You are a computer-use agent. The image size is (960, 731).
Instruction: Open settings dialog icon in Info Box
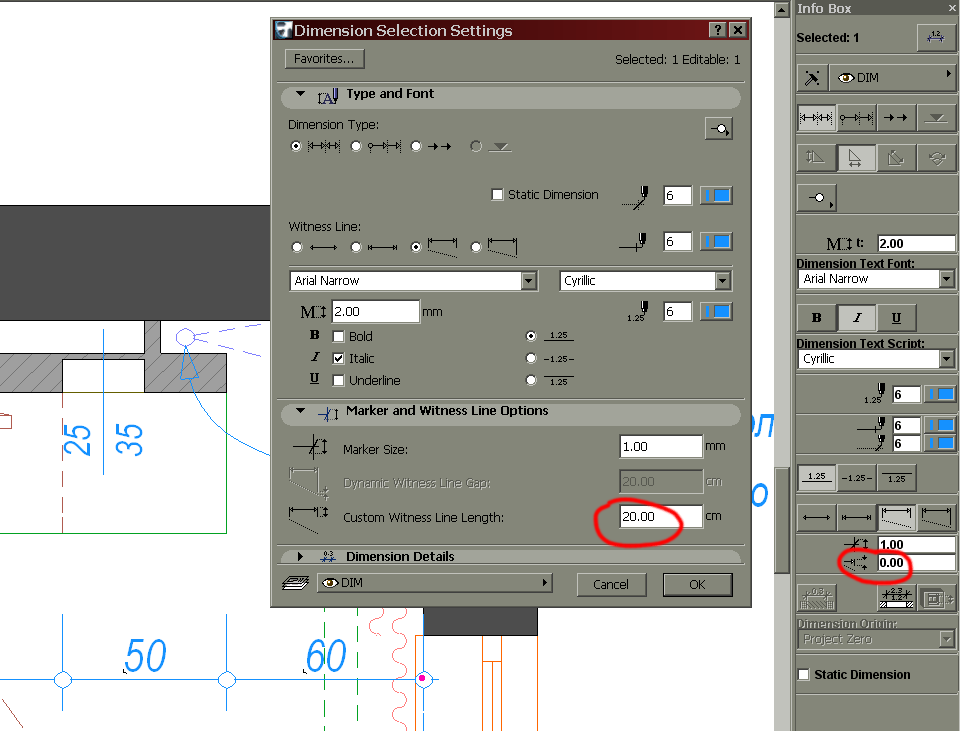[936, 37]
